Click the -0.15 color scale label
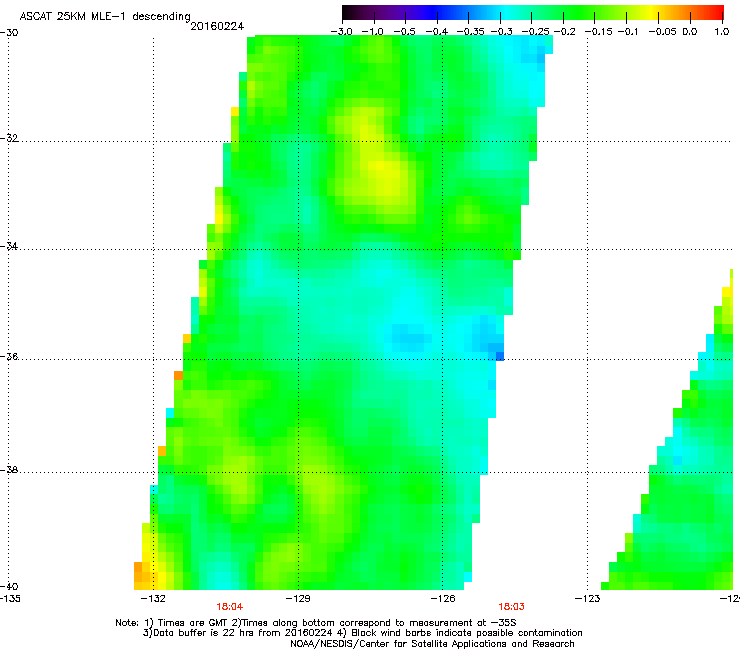The image size is (740, 650). [598, 32]
